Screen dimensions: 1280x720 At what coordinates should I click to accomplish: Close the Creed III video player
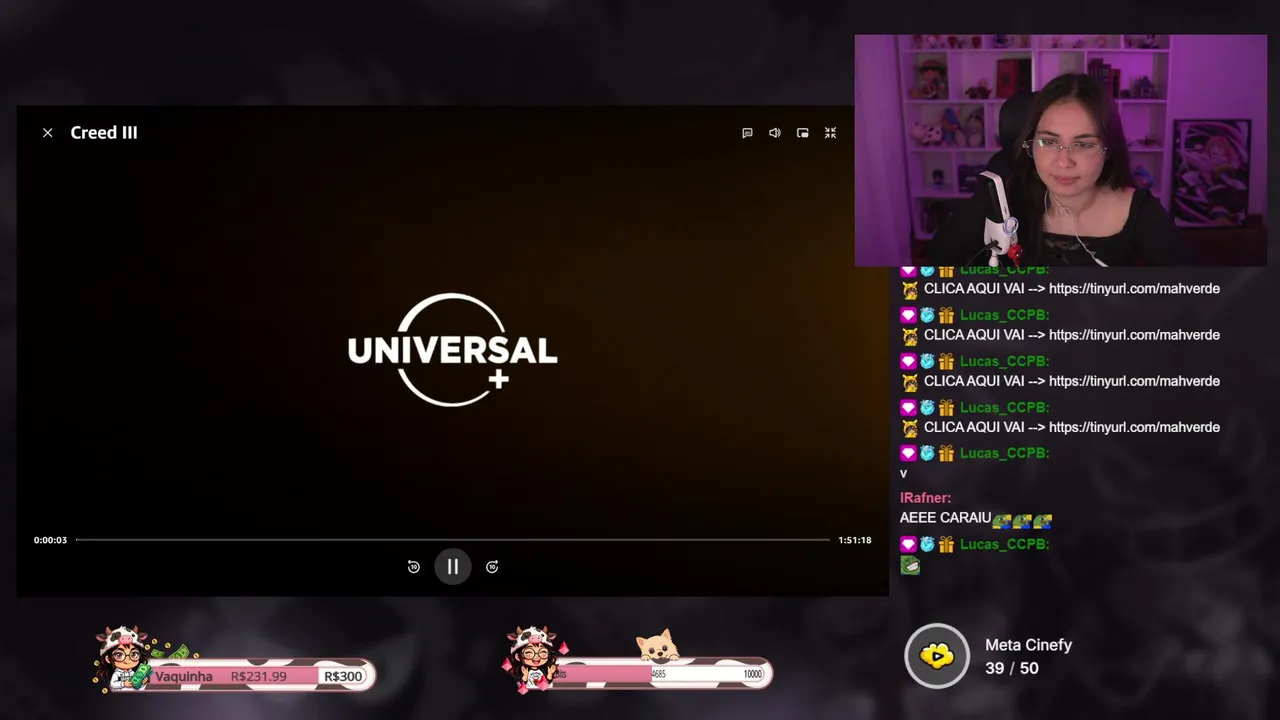coord(47,133)
